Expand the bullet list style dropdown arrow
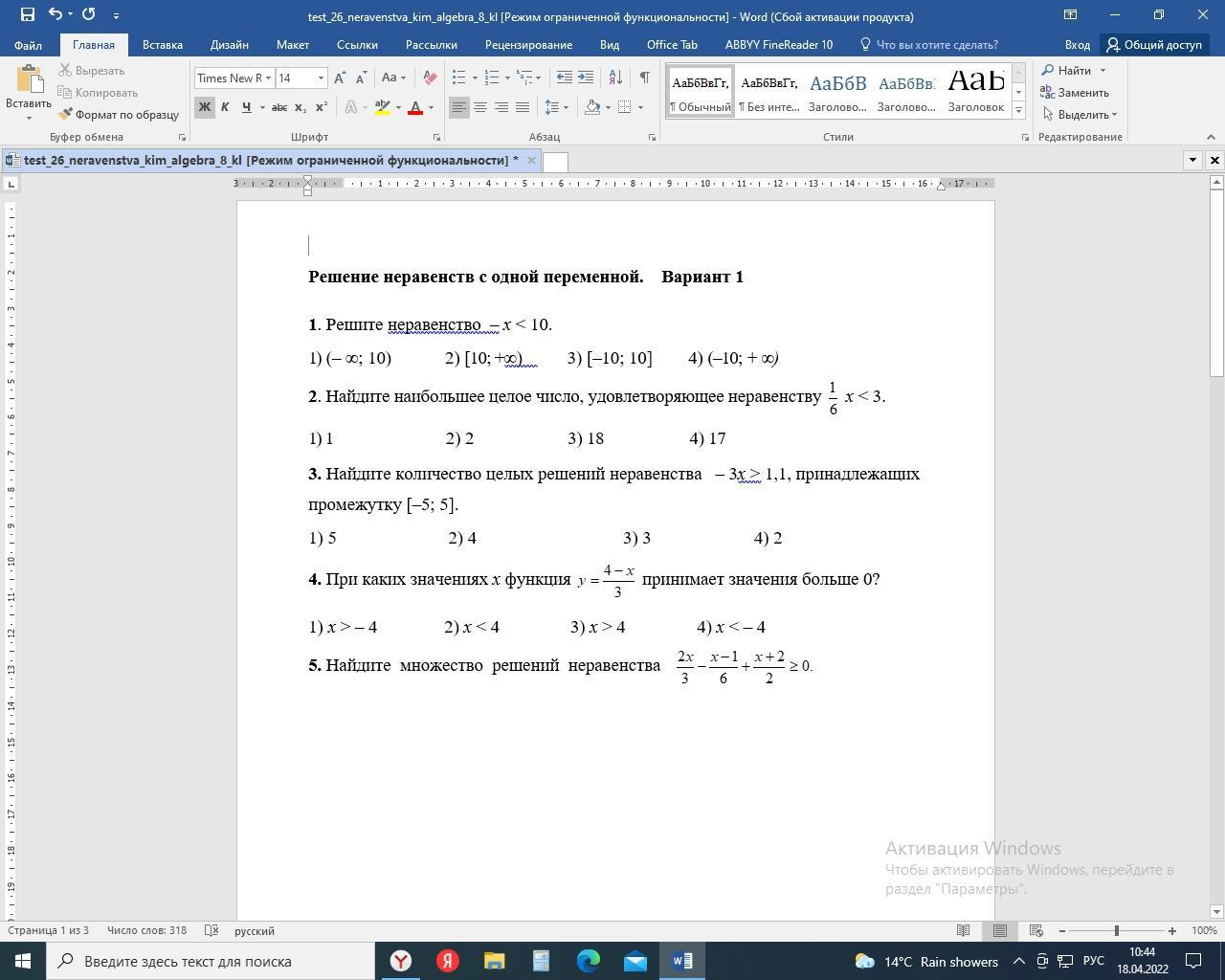The height and width of the screenshot is (980, 1225). click(x=475, y=78)
